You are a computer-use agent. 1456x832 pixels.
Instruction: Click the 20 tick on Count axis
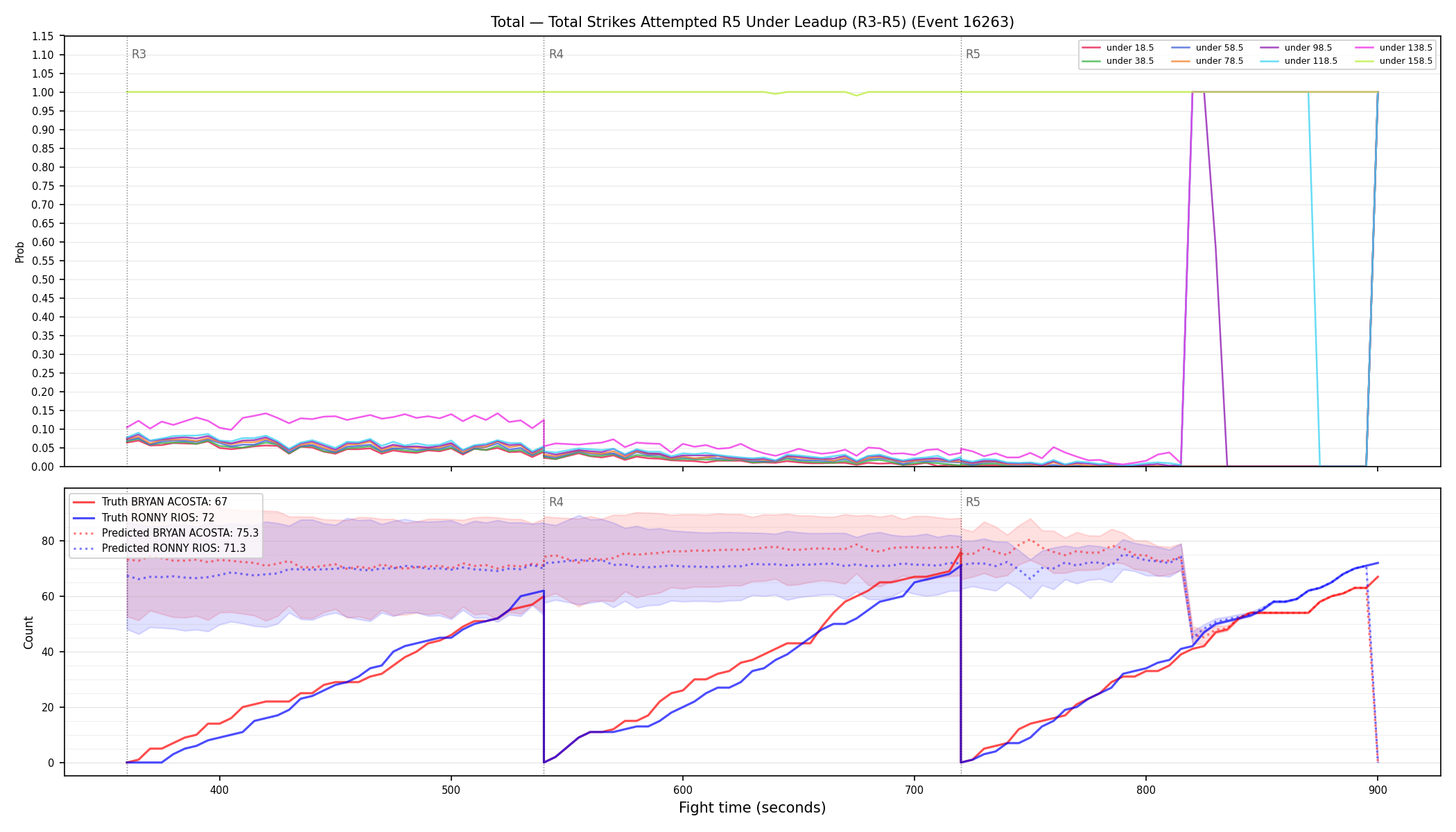pos(48,707)
